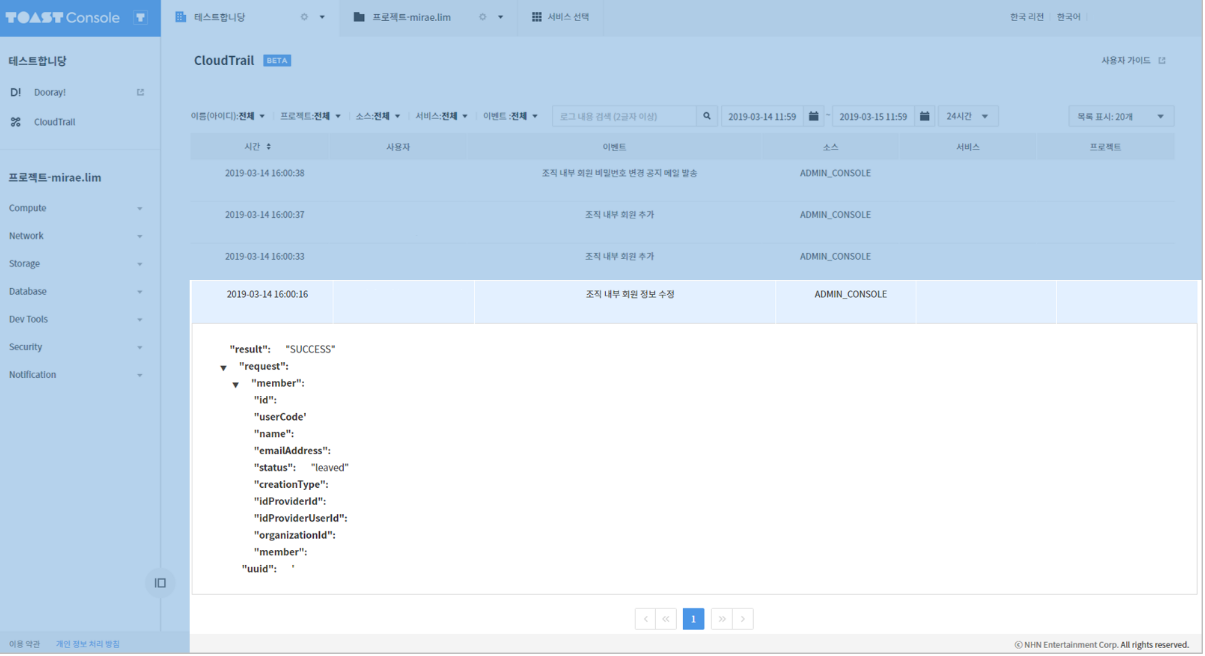Click the end date field 2019-03-15 11:59
The width and height of the screenshot is (1205, 656).
coord(874,116)
